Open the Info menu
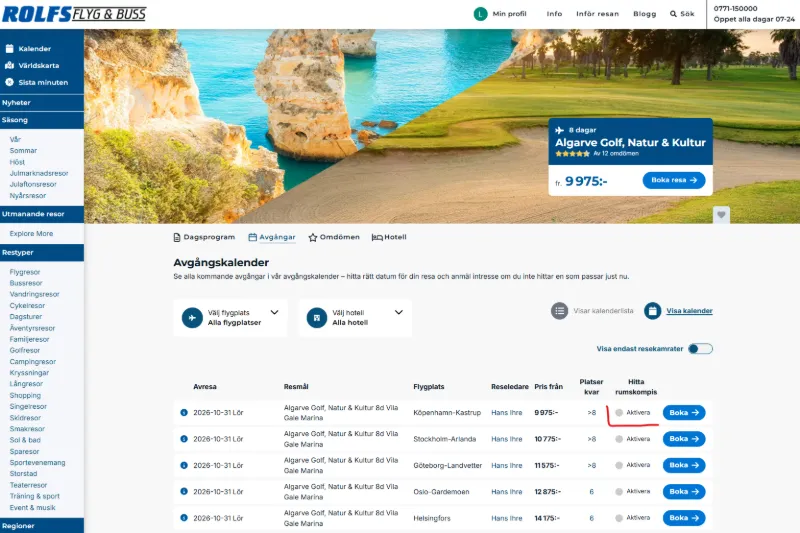Image resolution: width=800 pixels, height=533 pixels. 554,14
